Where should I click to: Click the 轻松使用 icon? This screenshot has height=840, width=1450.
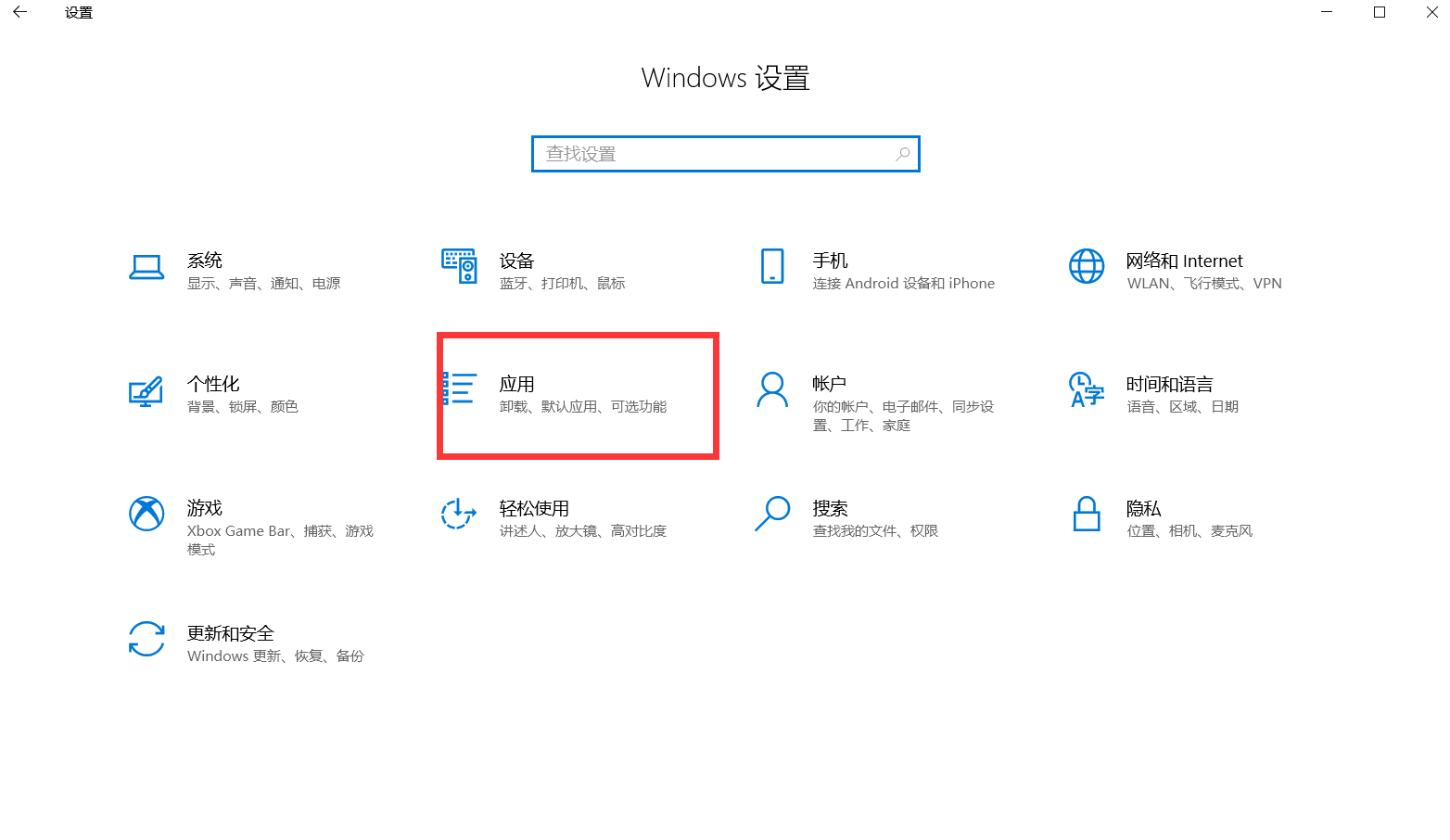459,514
